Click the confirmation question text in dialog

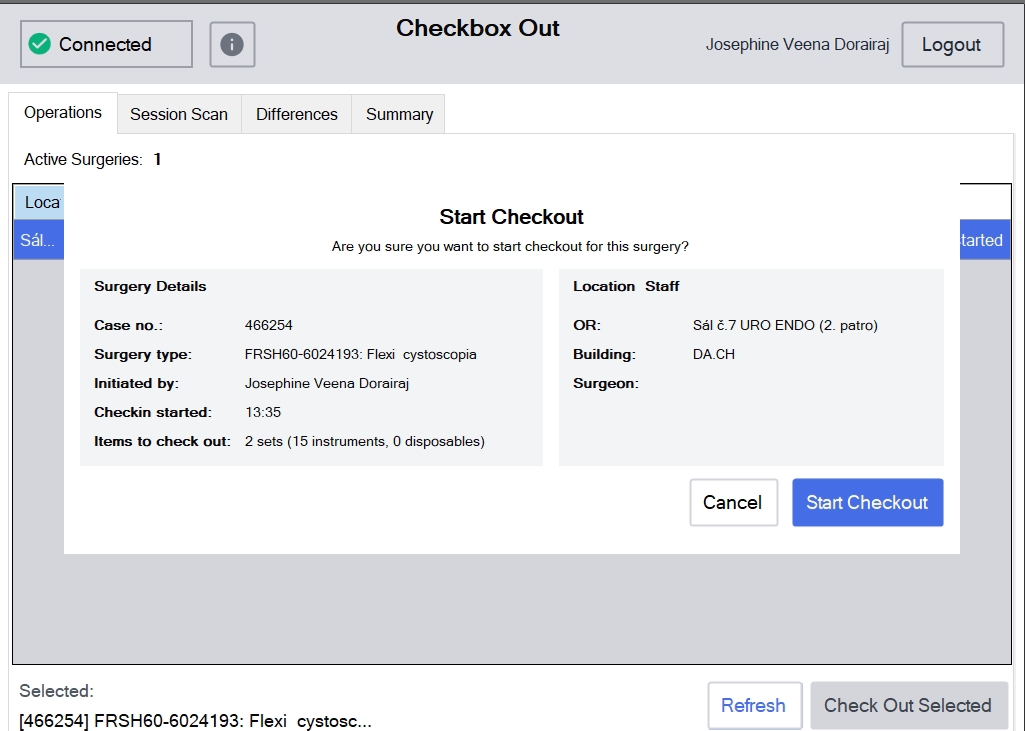pyautogui.click(x=510, y=246)
